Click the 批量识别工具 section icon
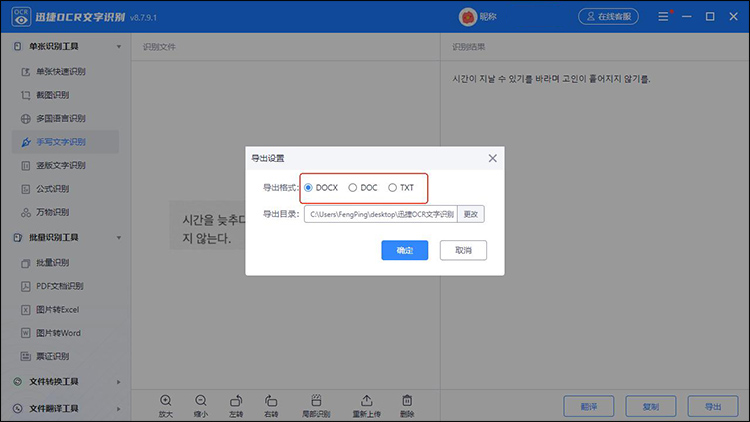 pos(18,237)
